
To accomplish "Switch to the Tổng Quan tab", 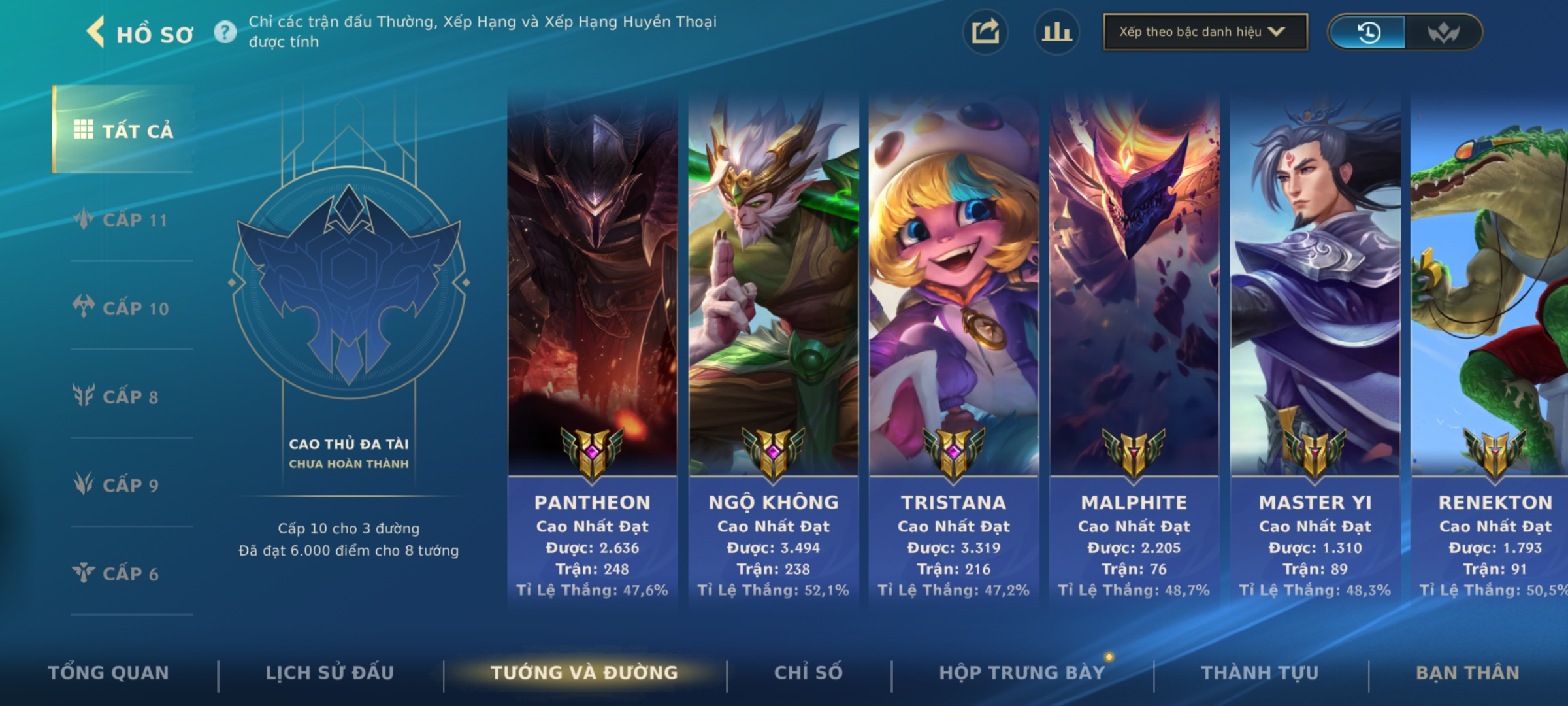I will point(108,673).
